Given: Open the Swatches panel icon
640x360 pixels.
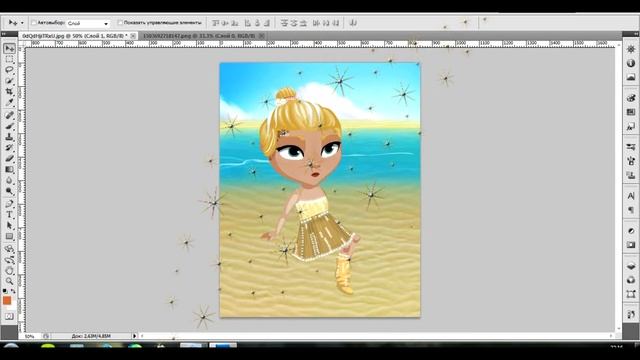Looking at the screenshot, I should 631,112.
